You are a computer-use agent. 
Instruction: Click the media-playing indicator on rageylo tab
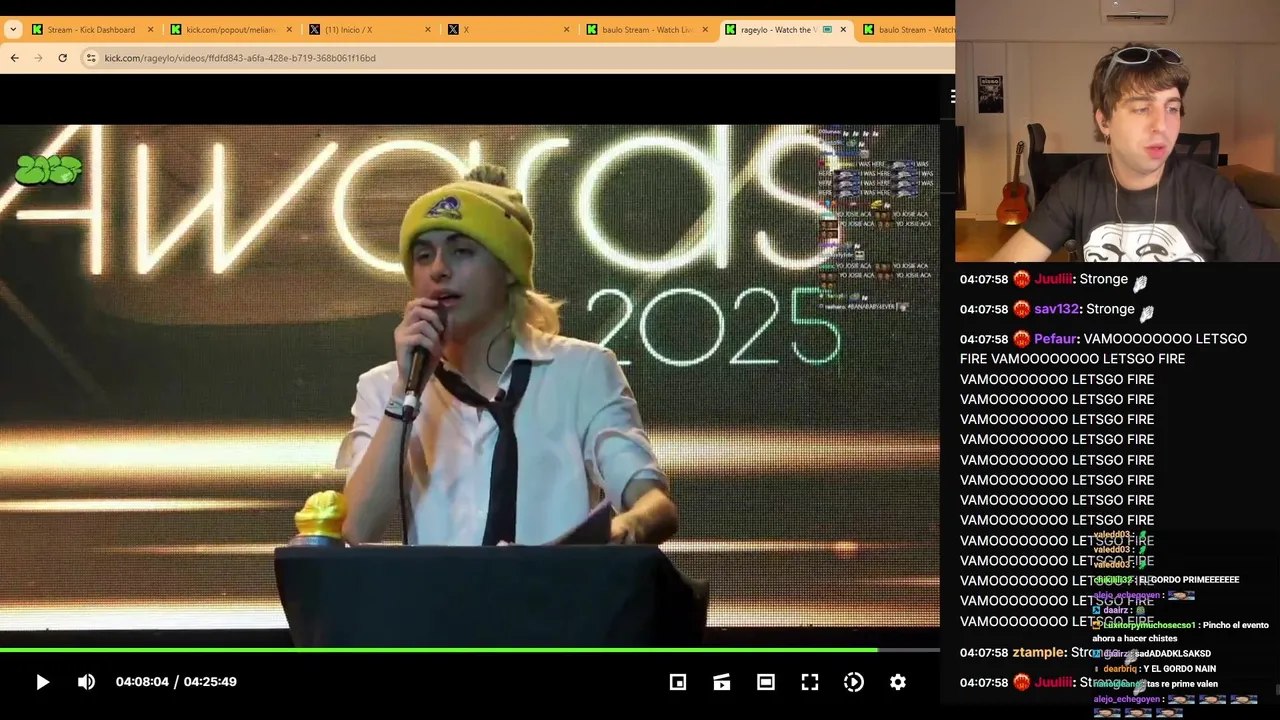click(827, 30)
